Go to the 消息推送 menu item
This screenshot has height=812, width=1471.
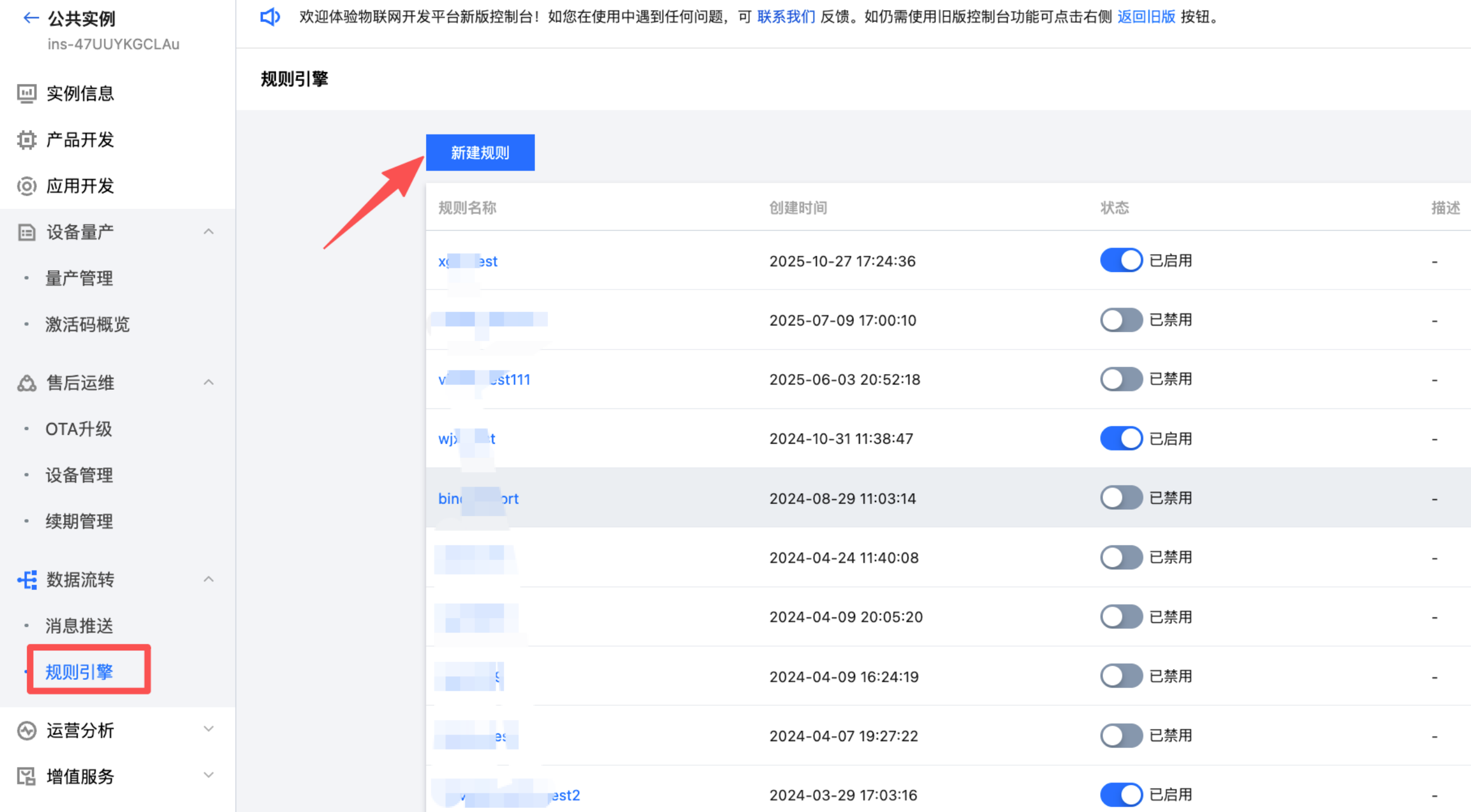click(x=79, y=626)
